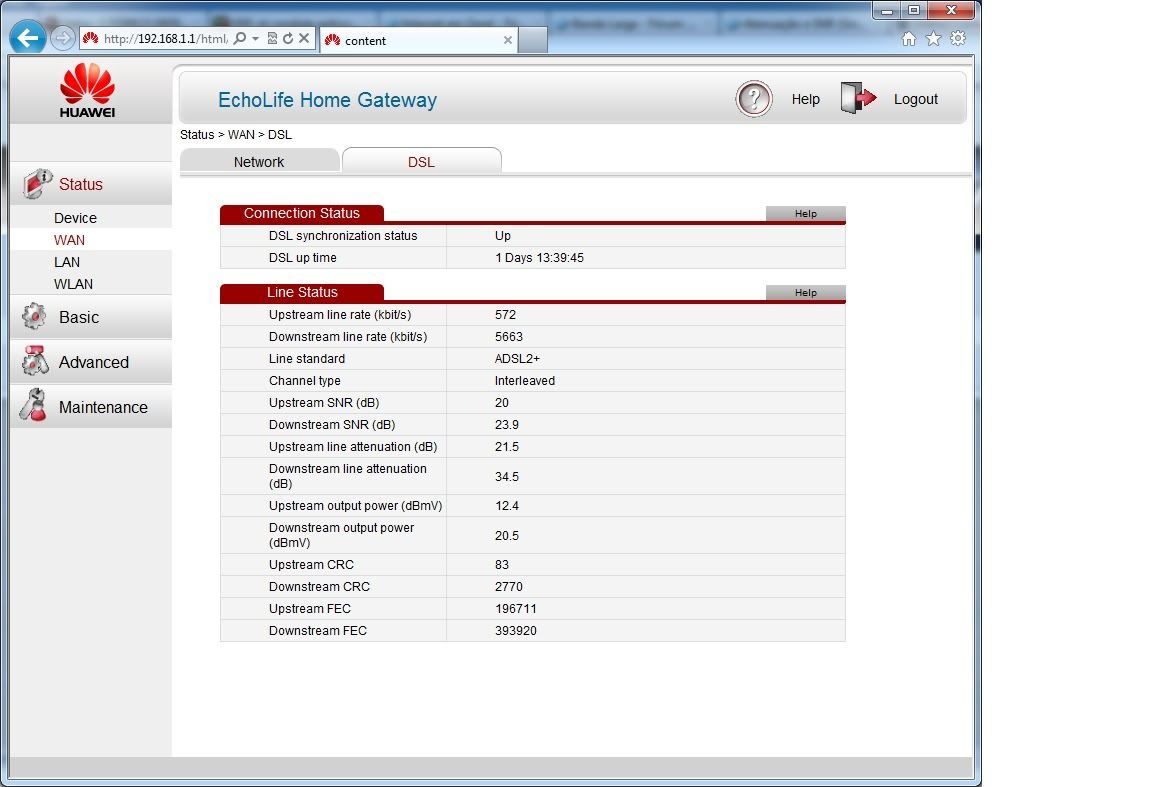Screen dimensions: 1152x787
Task: Switch to the Network tab
Action: point(259,162)
